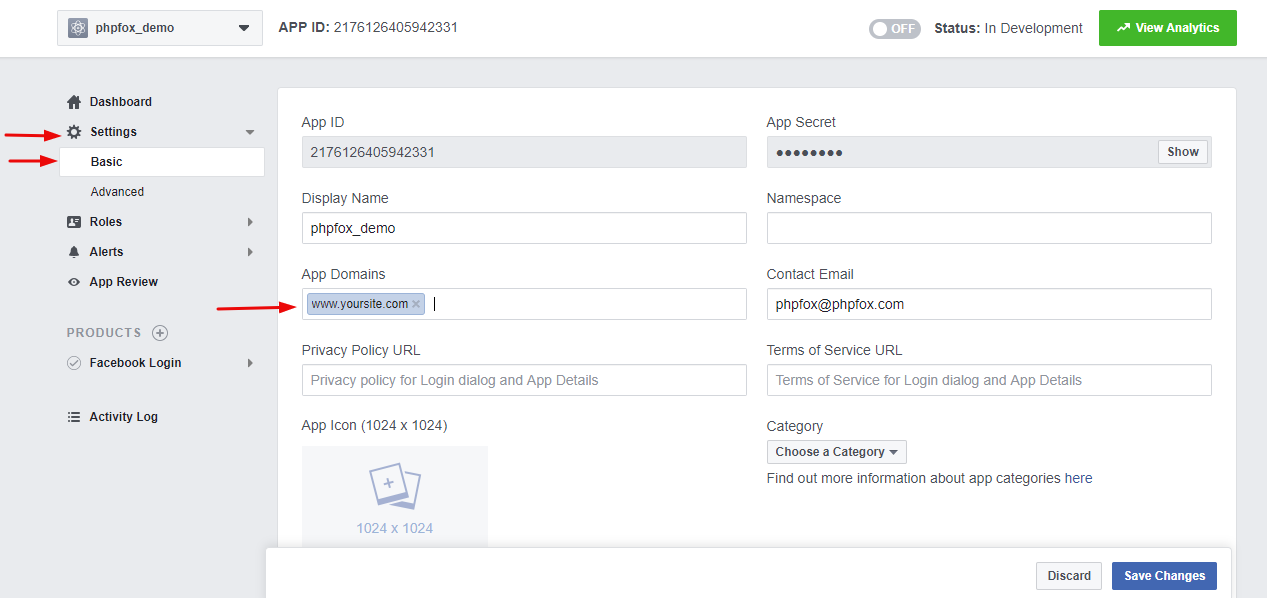Click the Roles ID-card icon
The width and height of the screenshot is (1267, 598).
click(74, 222)
